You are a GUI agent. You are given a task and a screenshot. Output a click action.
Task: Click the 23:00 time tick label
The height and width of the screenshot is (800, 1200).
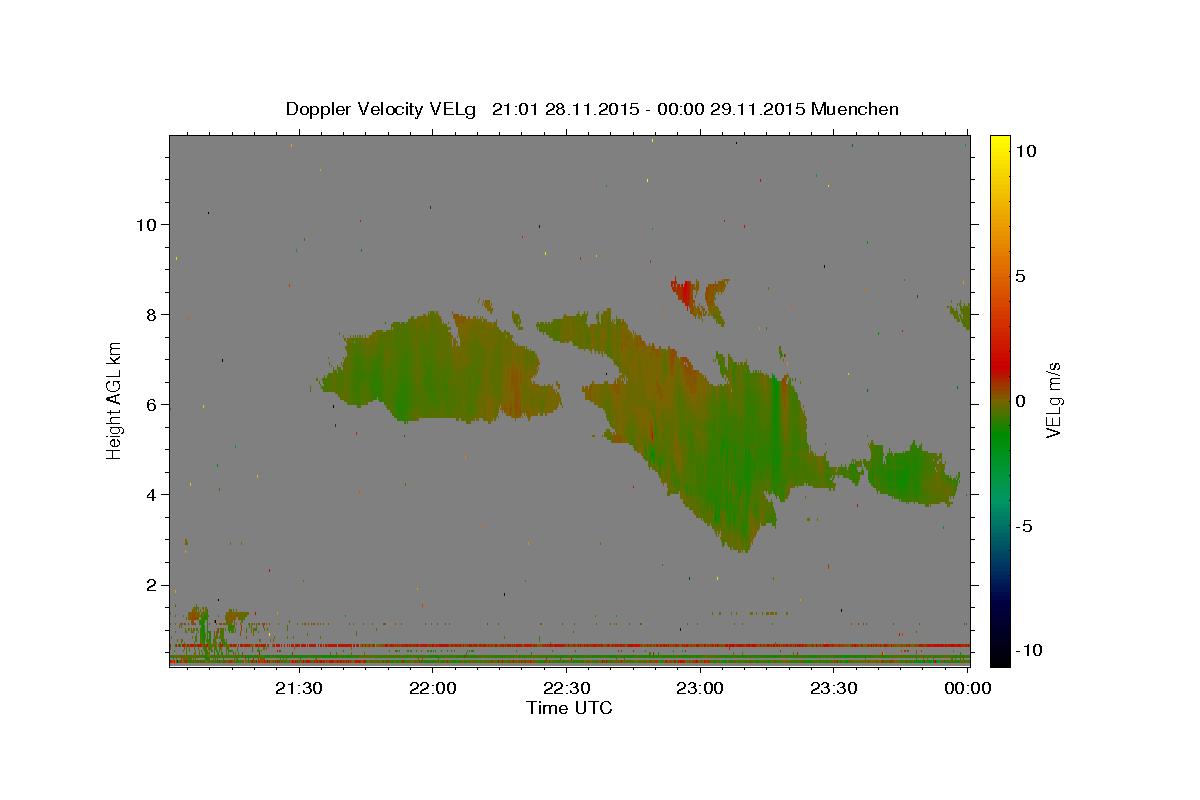click(700, 689)
